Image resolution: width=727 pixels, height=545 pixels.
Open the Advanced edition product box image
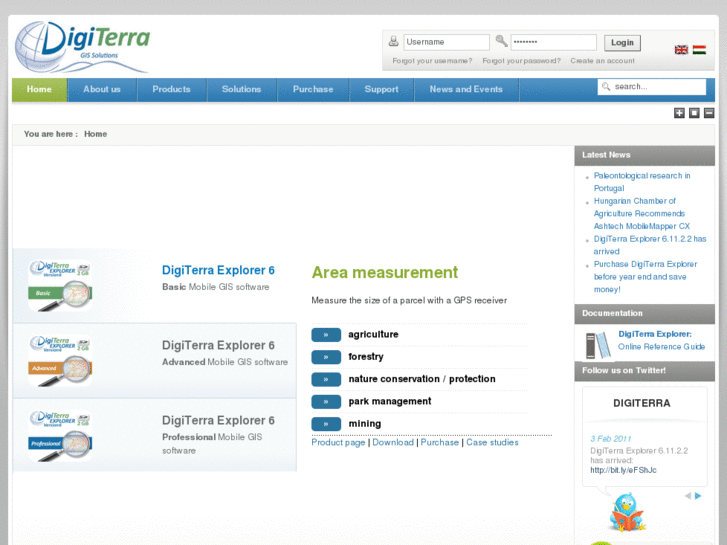[x=60, y=361]
